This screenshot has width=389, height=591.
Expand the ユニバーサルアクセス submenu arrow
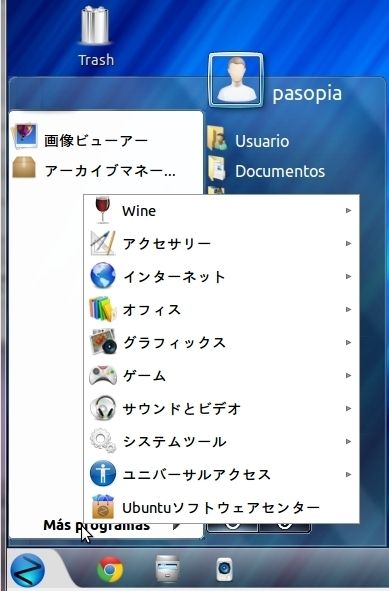click(349, 475)
